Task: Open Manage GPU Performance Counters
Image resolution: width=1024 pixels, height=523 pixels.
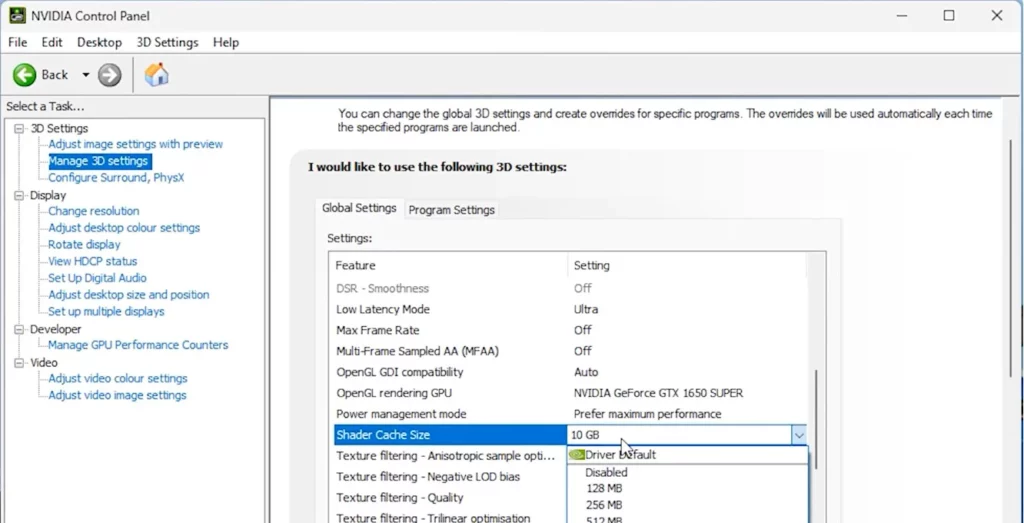Action: [138, 345]
